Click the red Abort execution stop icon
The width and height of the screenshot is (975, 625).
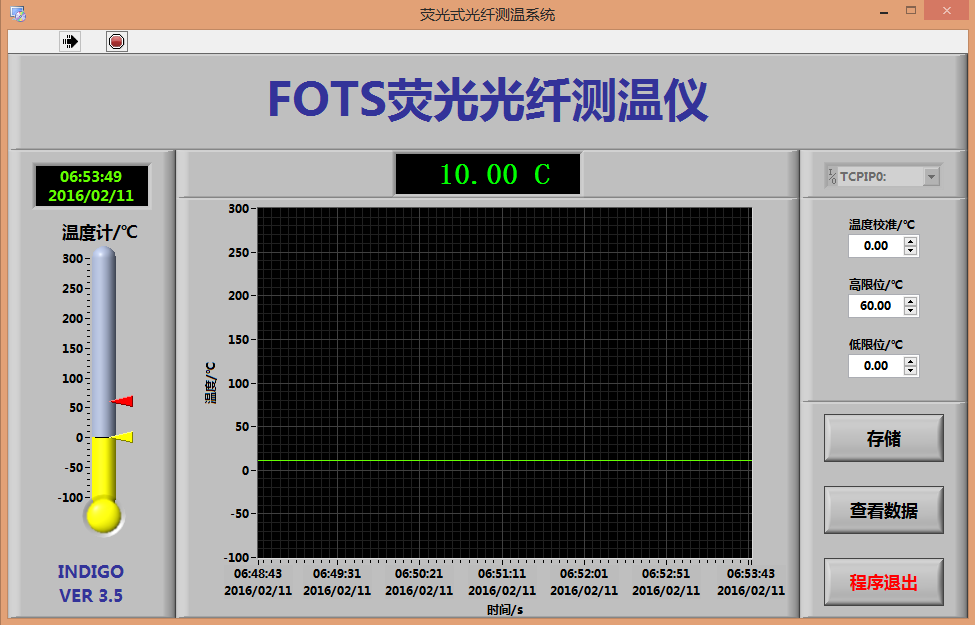117,42
